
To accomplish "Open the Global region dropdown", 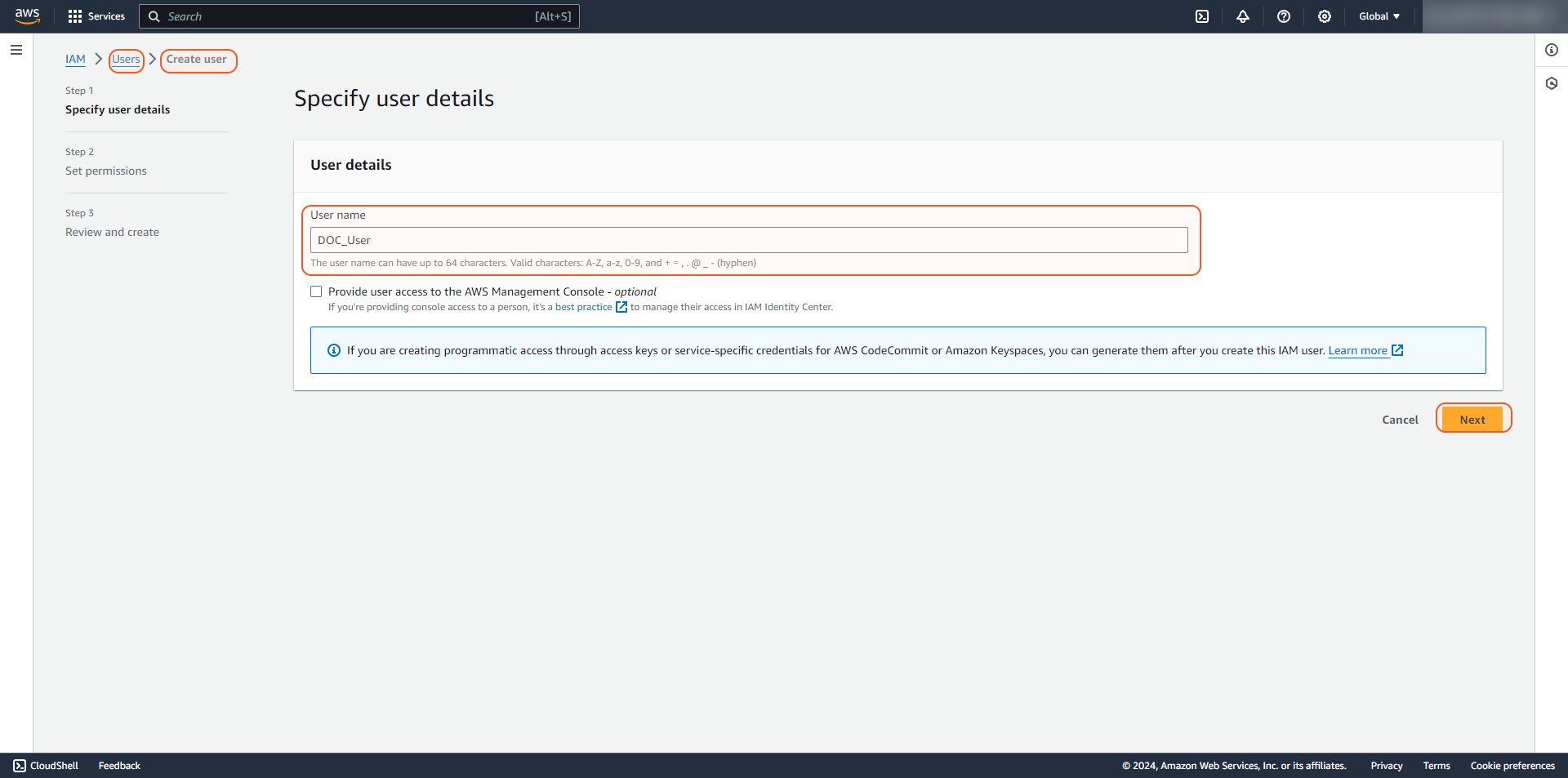I will 1379,16.
